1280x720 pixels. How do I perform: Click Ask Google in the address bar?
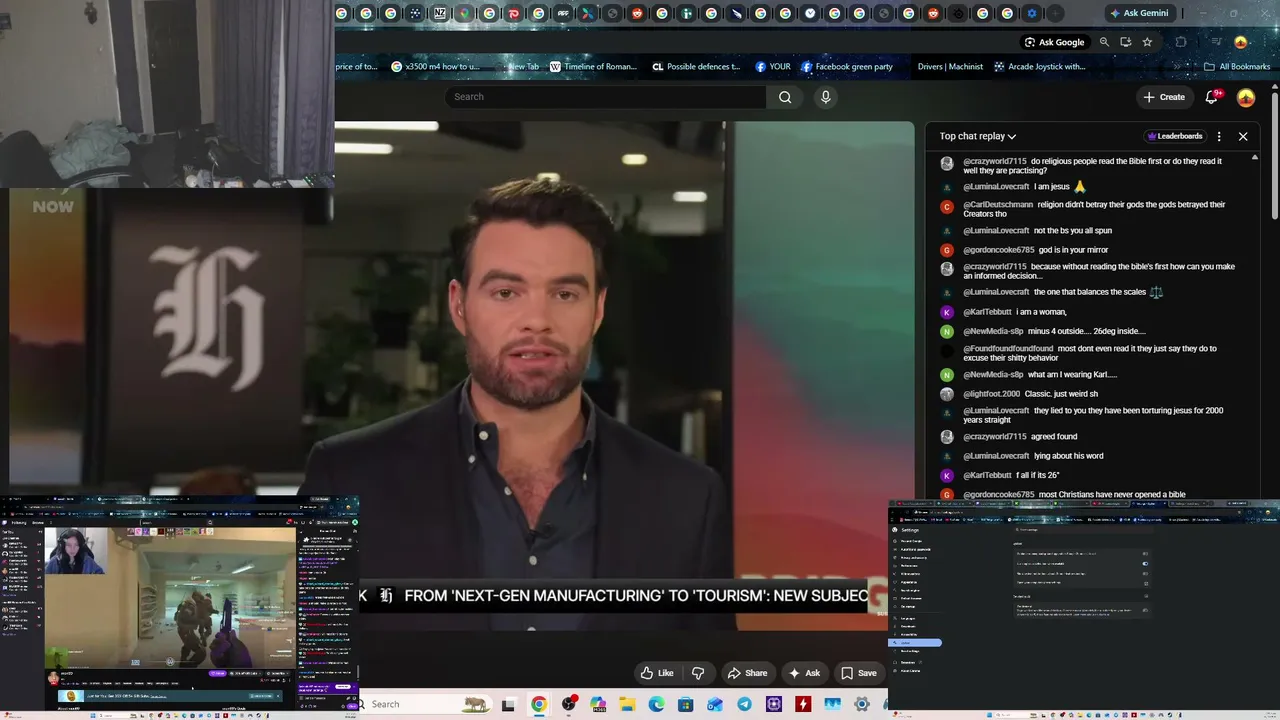[1054, 42]
